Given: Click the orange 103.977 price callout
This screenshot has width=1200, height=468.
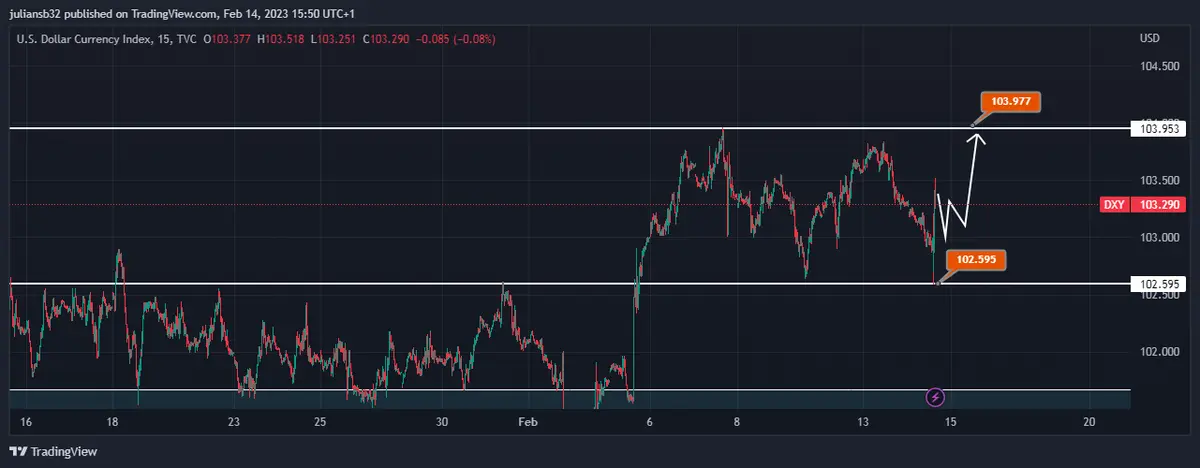Looking at the screenshot, I should coord(1011,101).
